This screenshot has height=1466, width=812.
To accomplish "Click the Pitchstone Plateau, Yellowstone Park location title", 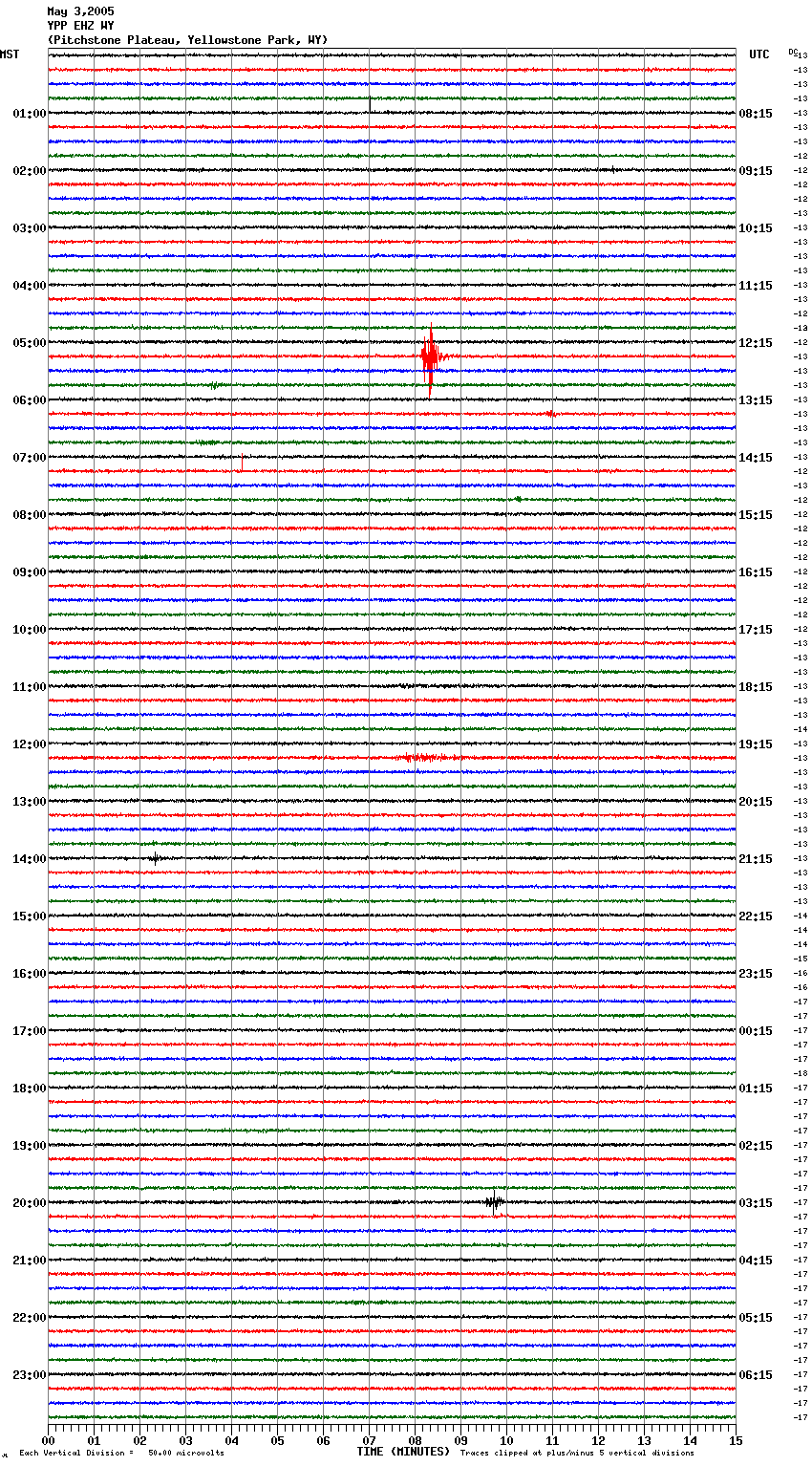I will pyautogui.click(x=187, y=40).
